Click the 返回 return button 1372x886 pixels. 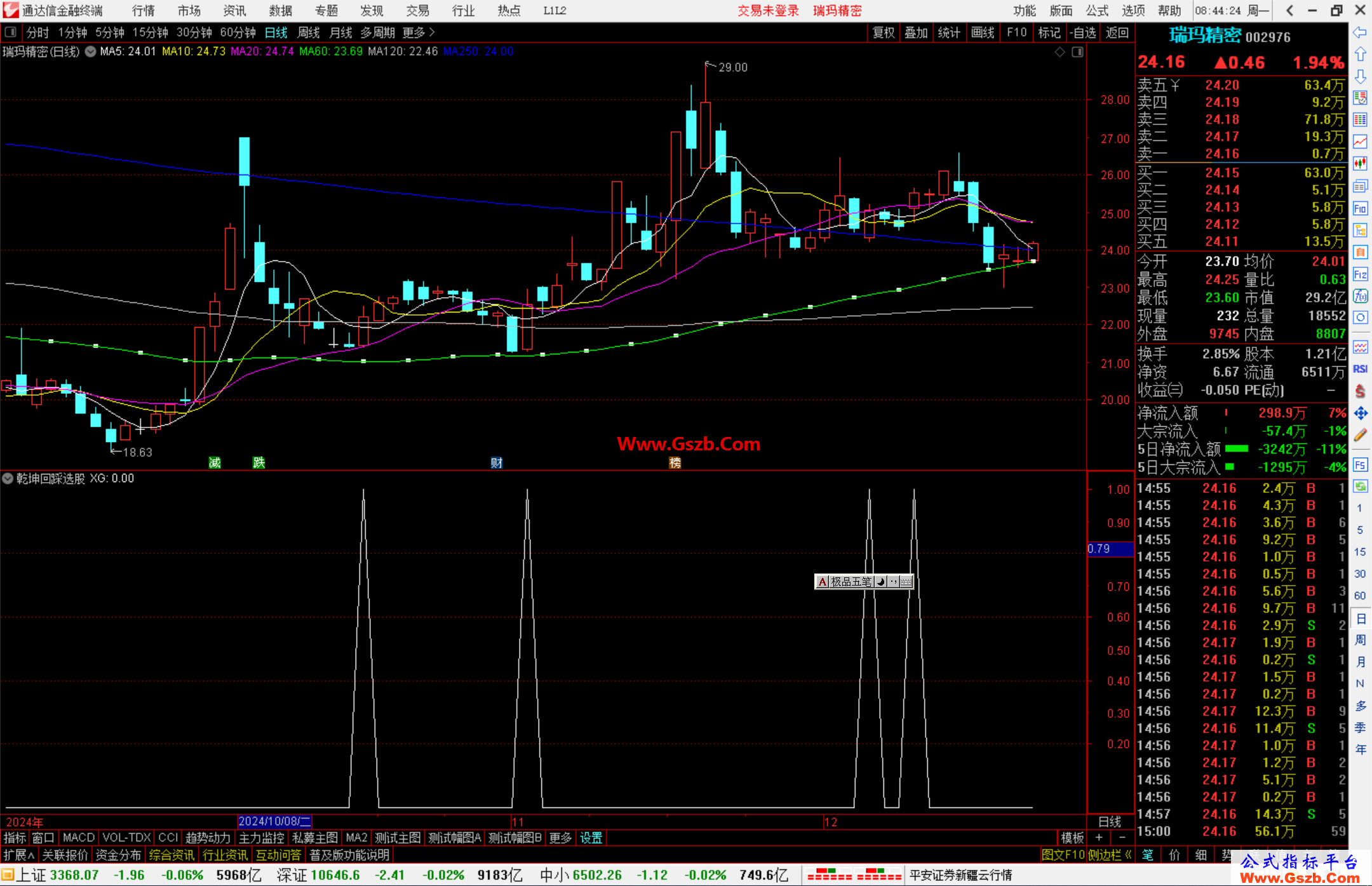click(x=1117, y=32)
